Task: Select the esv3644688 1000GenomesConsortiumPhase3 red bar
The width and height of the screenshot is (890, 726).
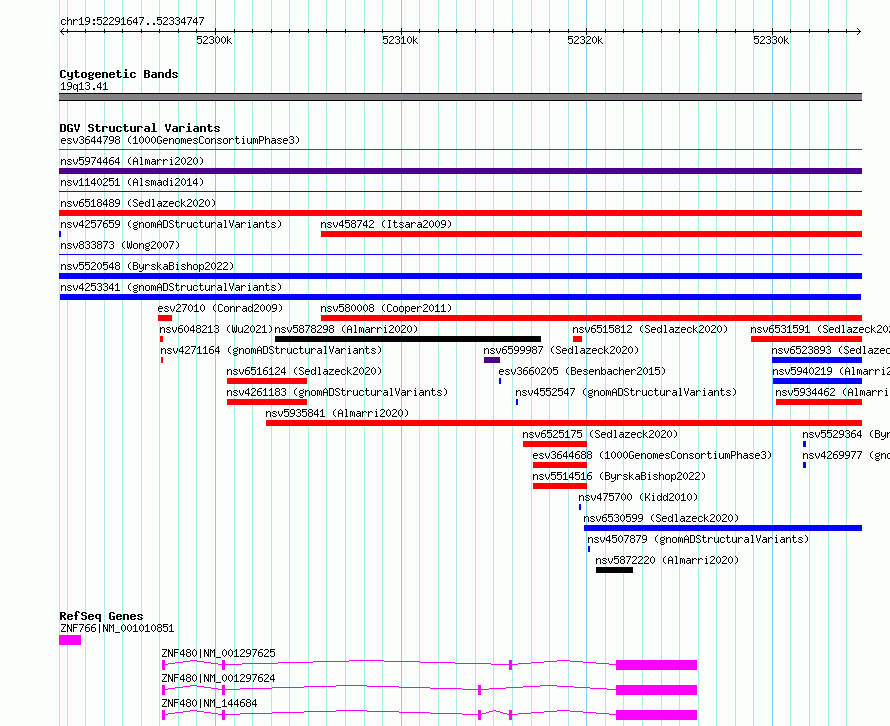Action: (x=560, y=465)
